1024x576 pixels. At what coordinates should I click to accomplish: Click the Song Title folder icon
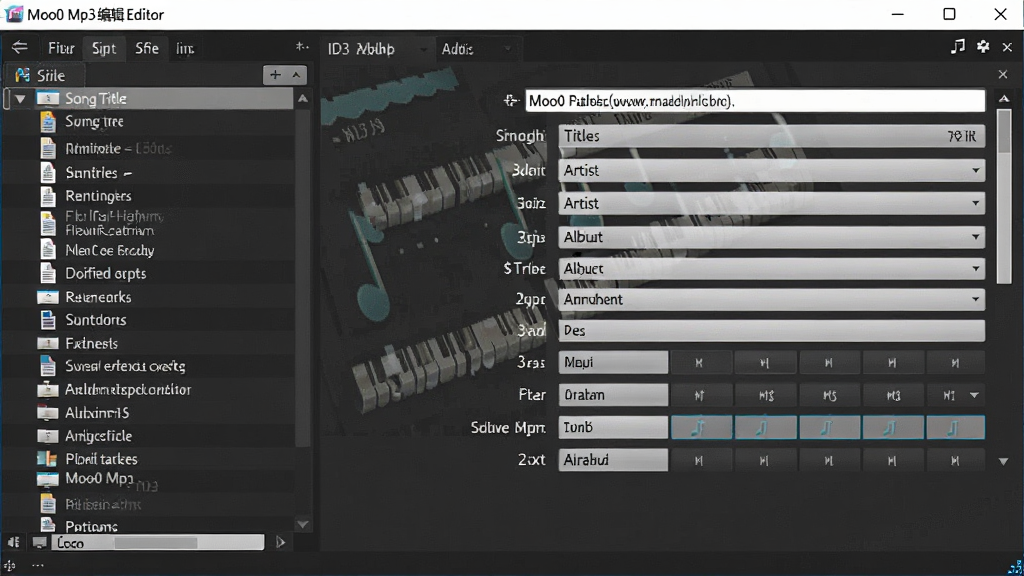[48, 99]
